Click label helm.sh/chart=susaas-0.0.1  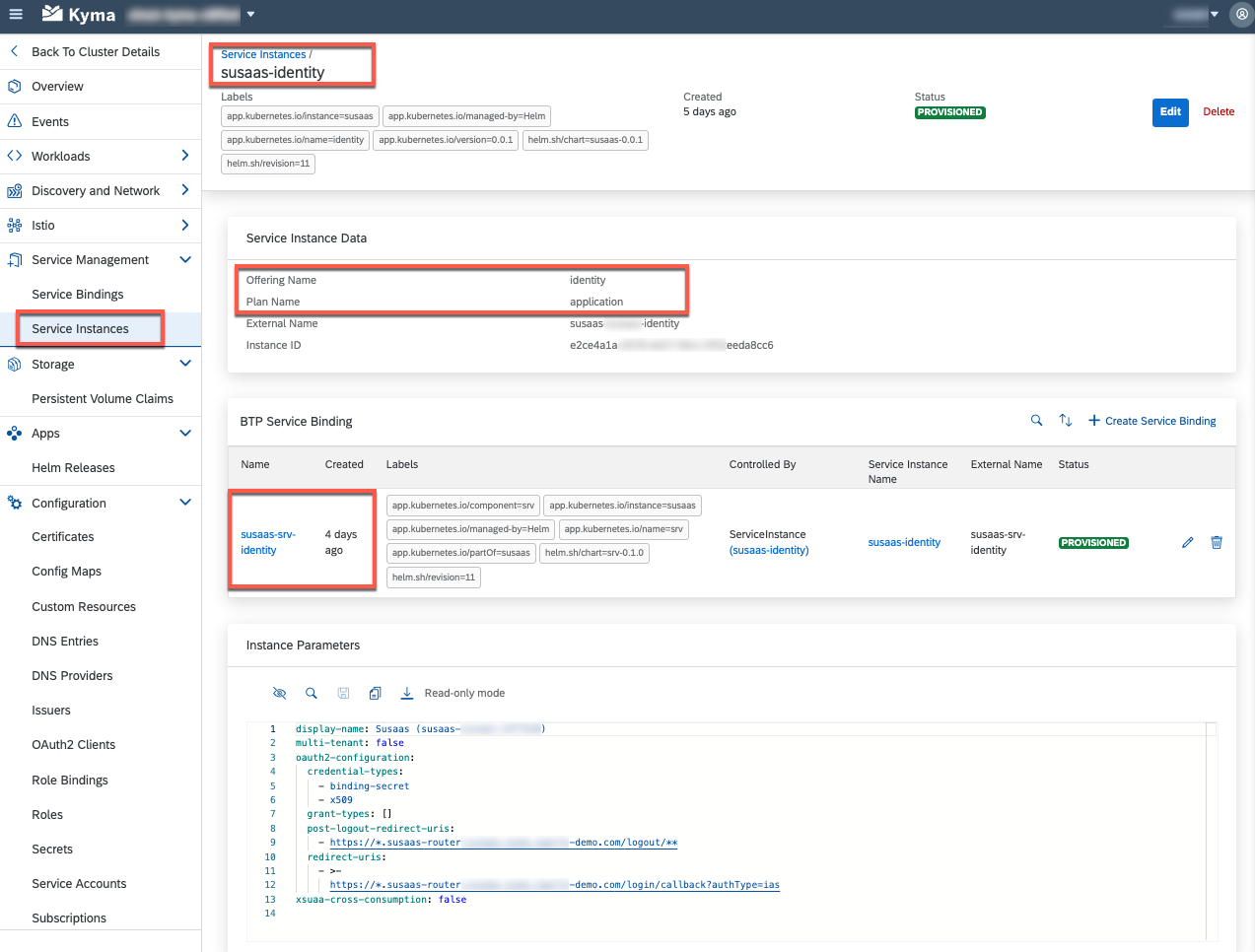click(585, 140)
